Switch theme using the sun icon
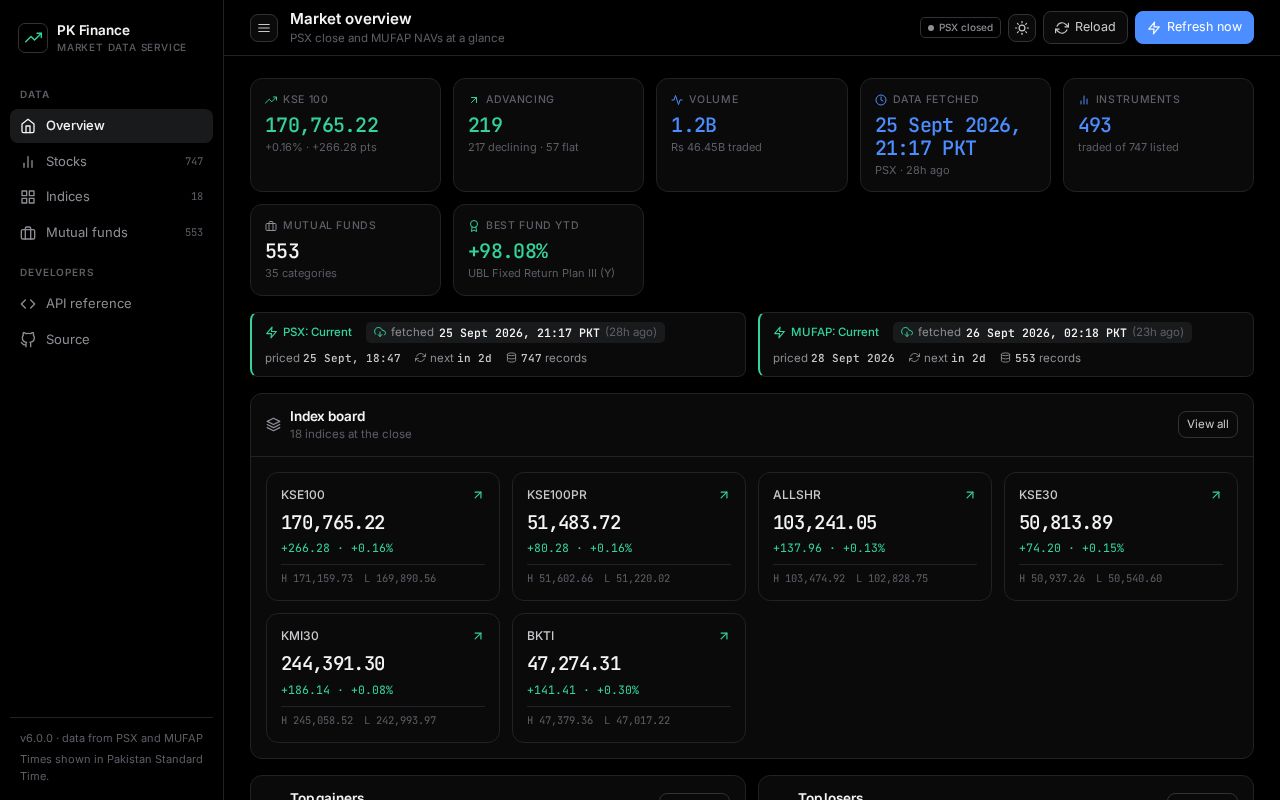Screen dimensions: 1280x800 1022,28
